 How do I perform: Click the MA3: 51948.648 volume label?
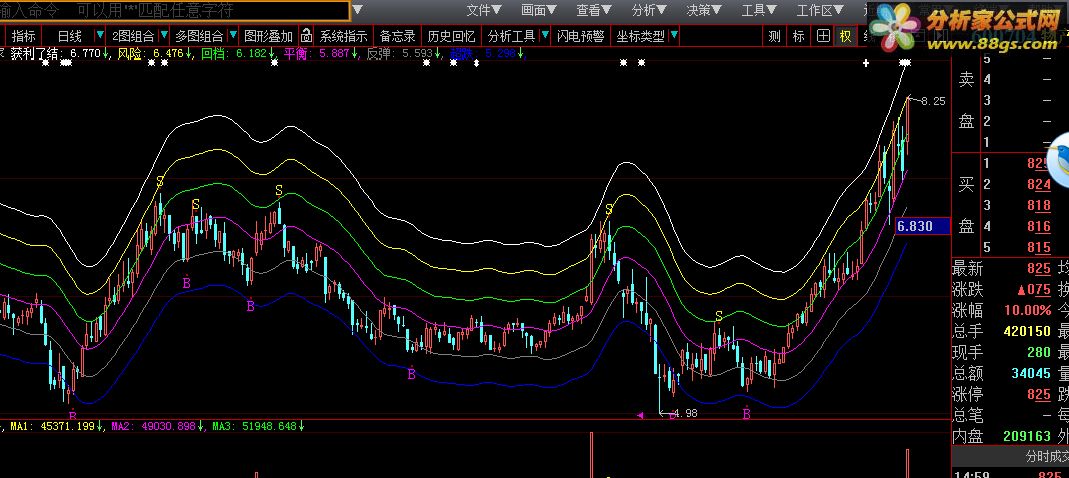click(x=258, y=426)
